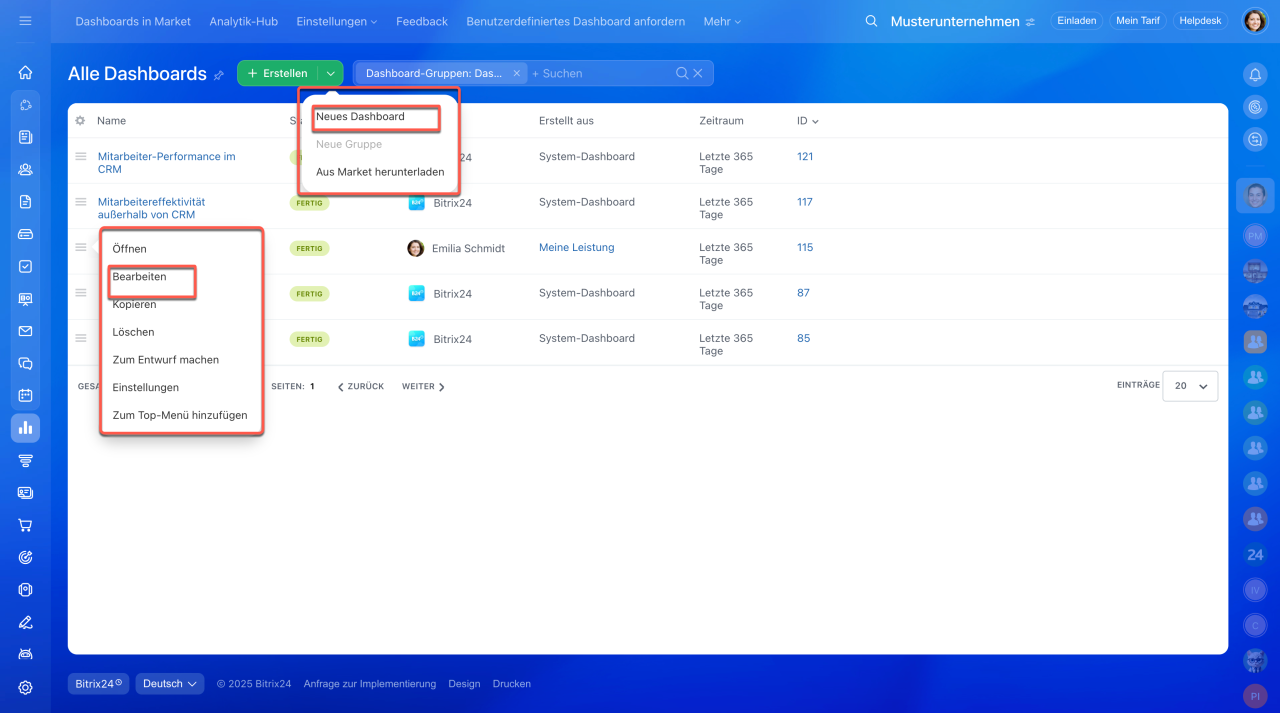Remove the Dashboard-Gruppen filter chip
This screenshot has height=713, width=1280.
(516, 73)
